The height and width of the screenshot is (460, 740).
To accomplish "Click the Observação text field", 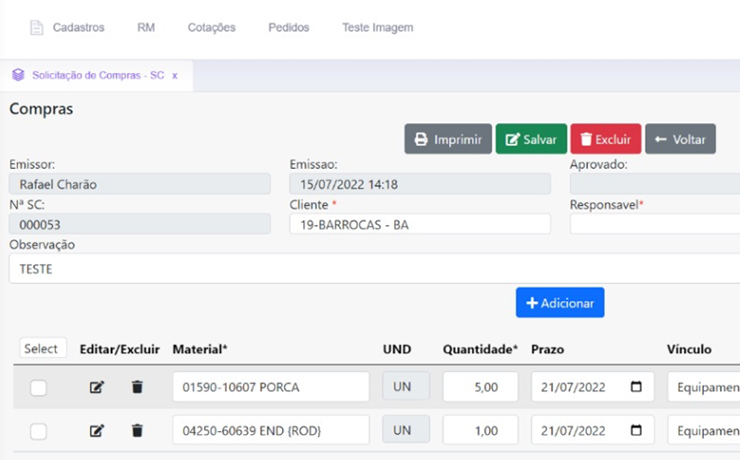I will [370, 269].
